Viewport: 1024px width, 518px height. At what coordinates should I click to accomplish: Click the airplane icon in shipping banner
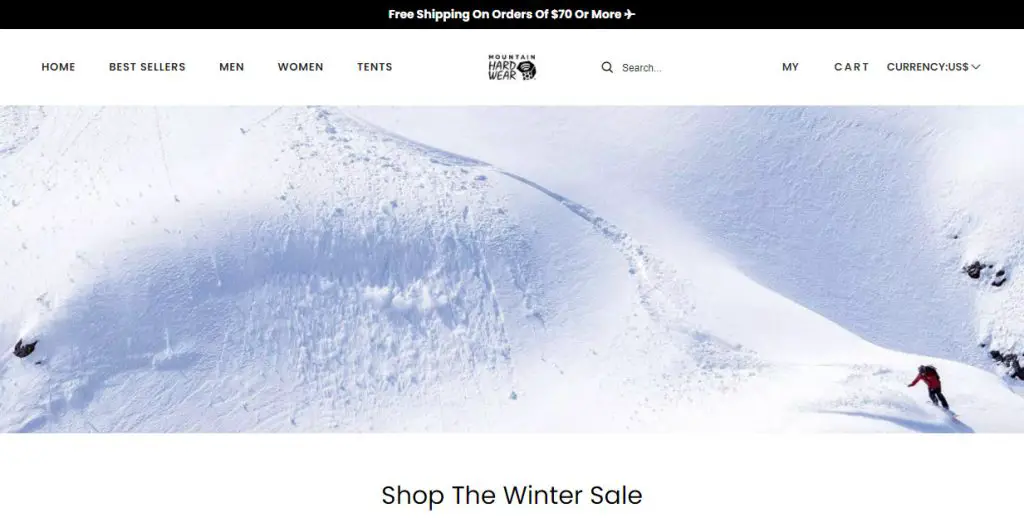point(630,14)
